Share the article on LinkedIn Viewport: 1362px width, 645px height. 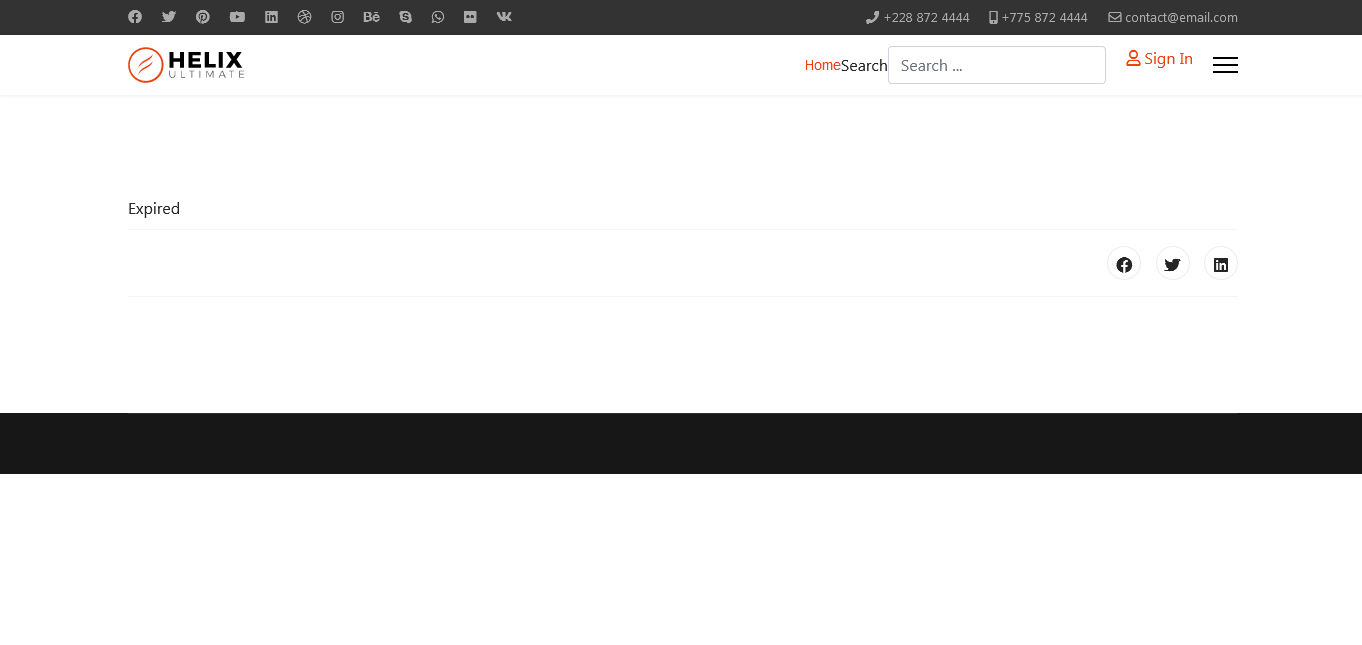(1220, 263)
